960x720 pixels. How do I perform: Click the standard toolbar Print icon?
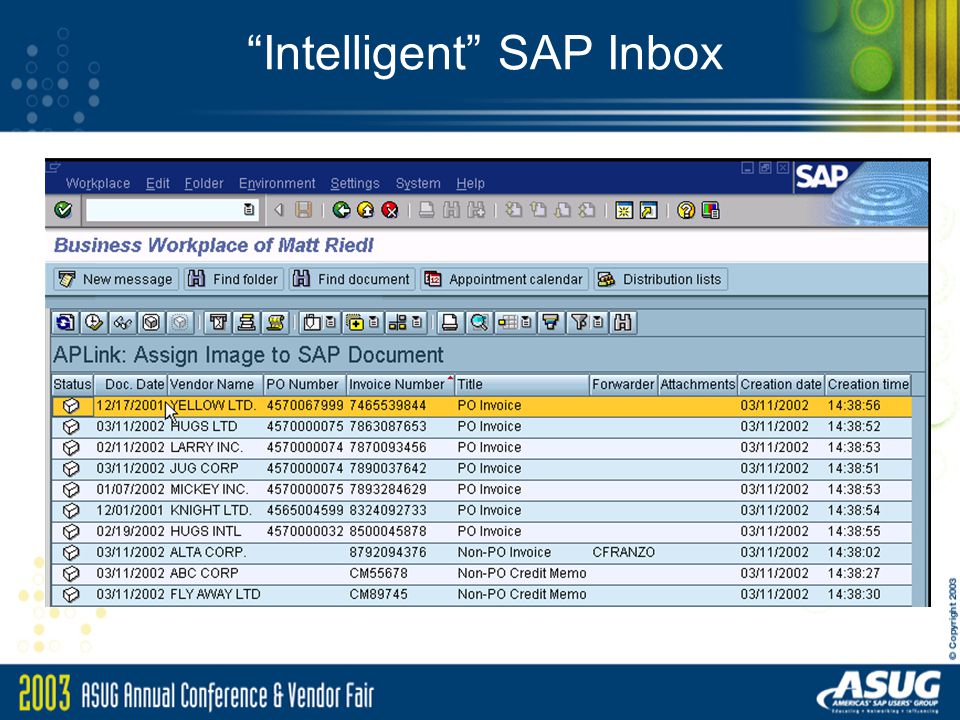(427, 210)
